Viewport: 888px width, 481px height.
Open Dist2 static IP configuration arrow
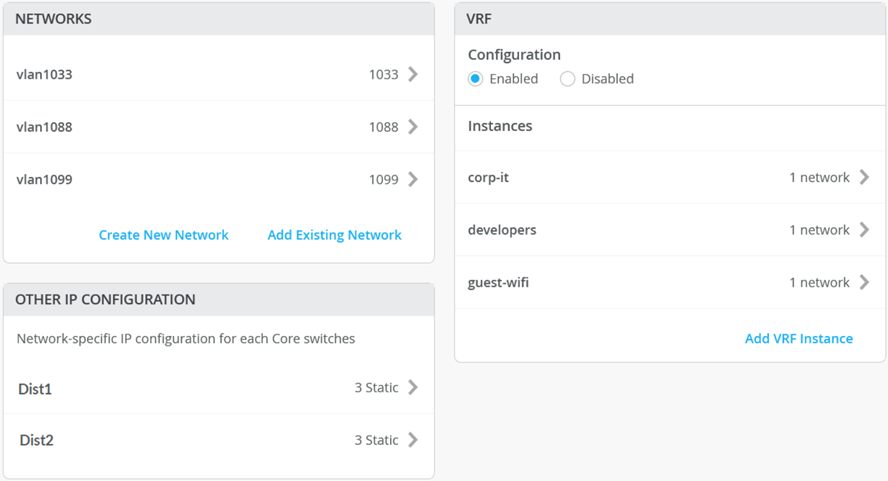click(x=413, y=440)
